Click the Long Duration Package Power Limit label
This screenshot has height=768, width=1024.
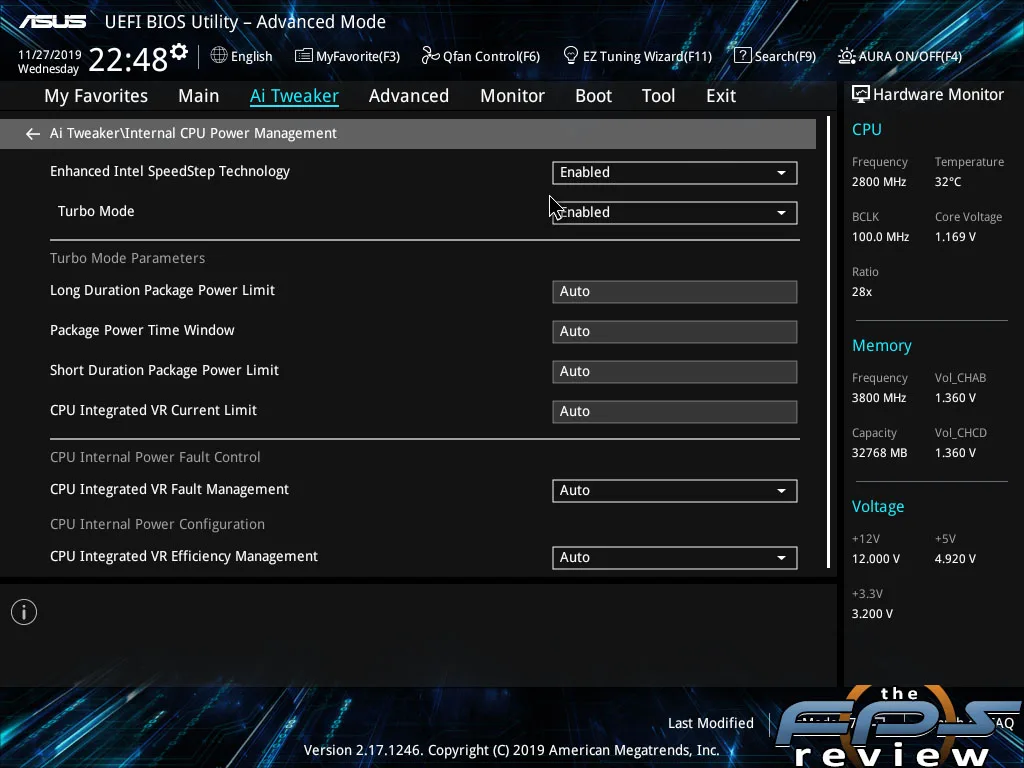click(x=163, y=290)
